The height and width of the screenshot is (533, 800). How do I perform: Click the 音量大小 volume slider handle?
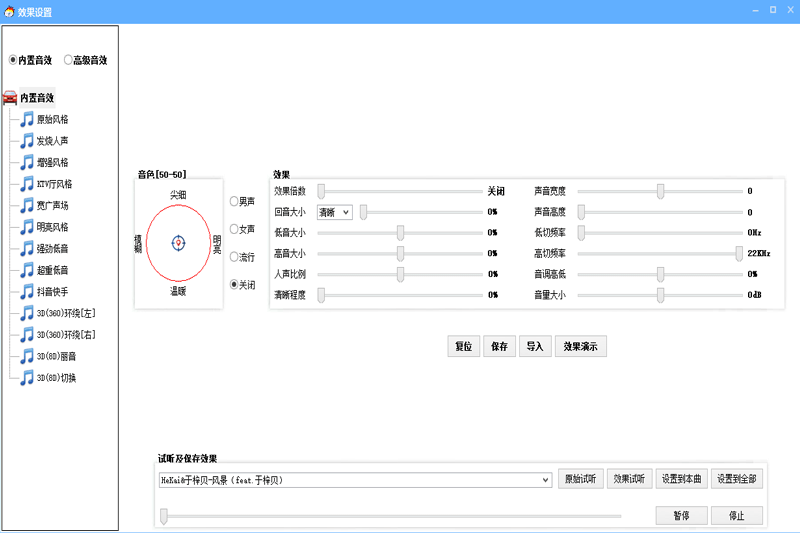pyautogui.click(x=661, y=295)
